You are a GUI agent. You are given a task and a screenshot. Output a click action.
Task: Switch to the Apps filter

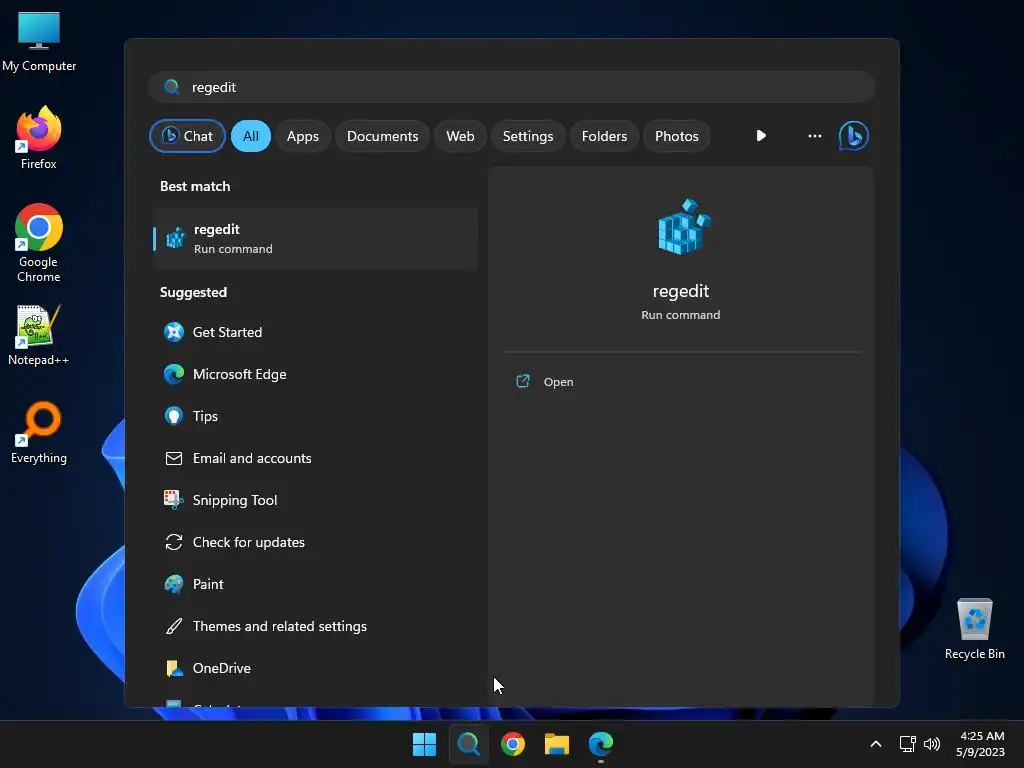point(302,136)
